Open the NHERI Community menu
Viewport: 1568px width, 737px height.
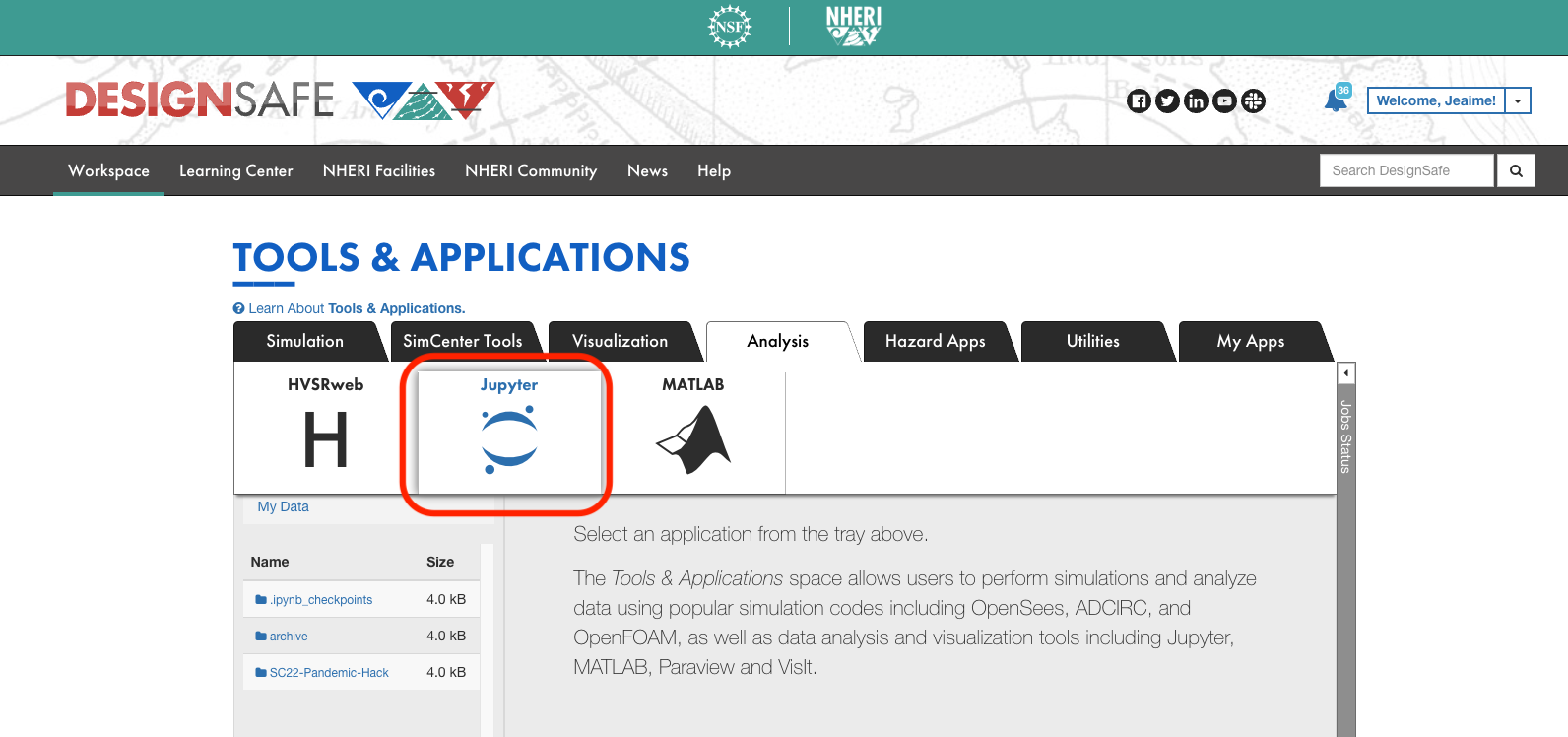click(x=531, y=170)
